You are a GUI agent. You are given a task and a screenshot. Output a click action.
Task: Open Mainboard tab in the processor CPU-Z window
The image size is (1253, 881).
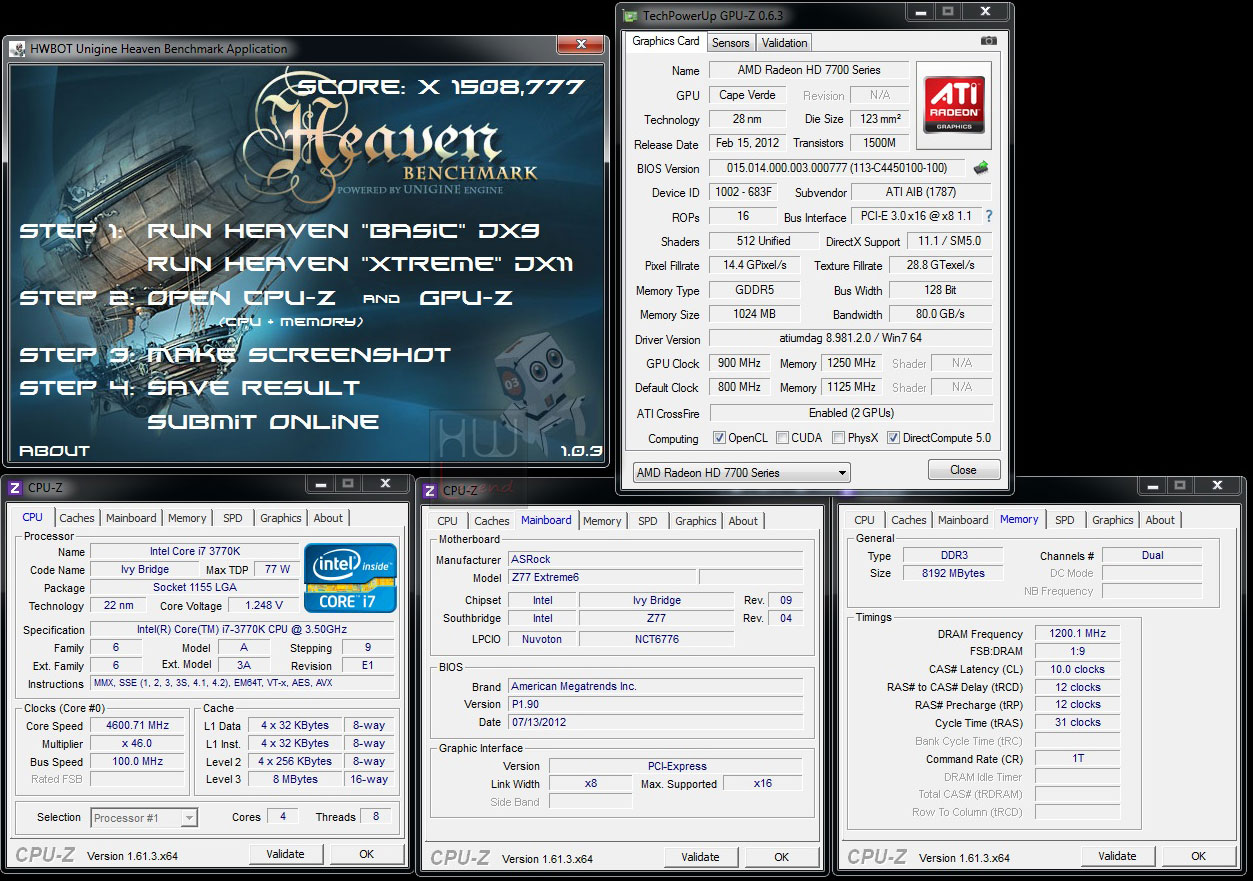131,518
